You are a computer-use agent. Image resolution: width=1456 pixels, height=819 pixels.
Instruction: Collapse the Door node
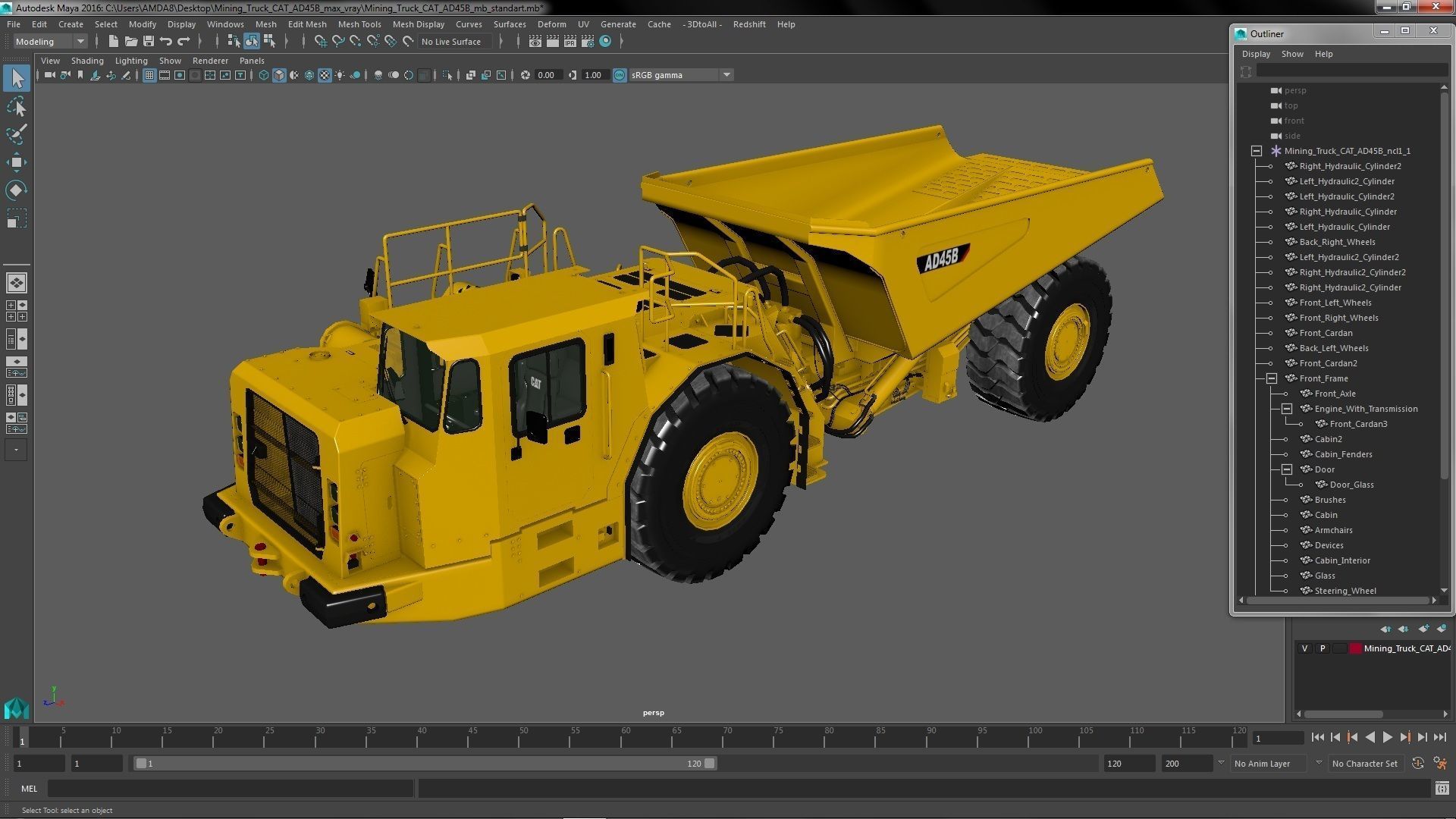[1287, 469]
